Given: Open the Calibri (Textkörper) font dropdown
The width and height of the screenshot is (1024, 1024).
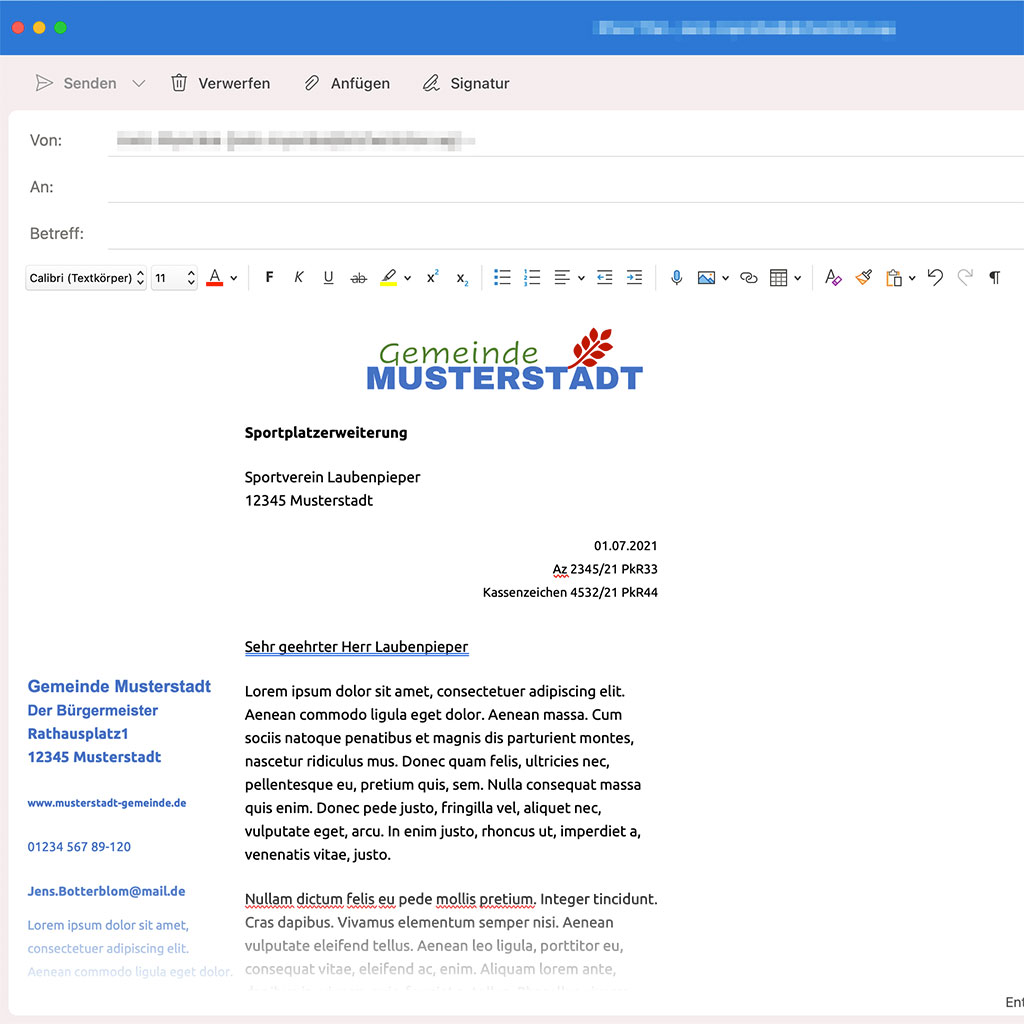Looking at the screenshot, I should (x=86, y=278).
